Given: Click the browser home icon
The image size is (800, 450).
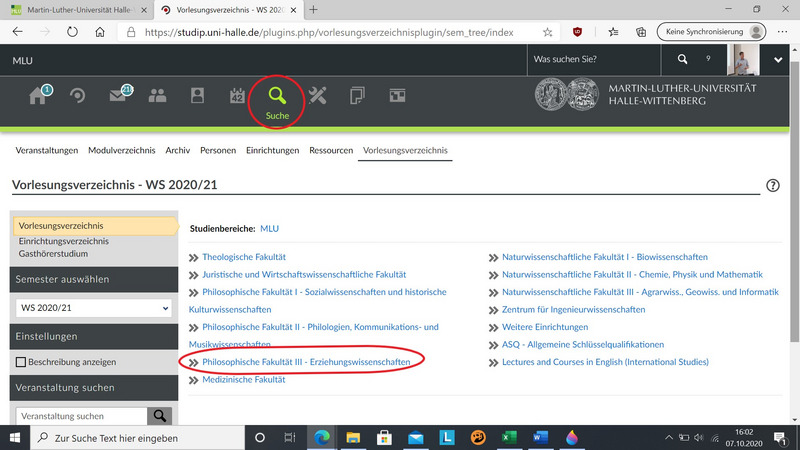Looking at the screenshot, I should (x=99, y=32).
